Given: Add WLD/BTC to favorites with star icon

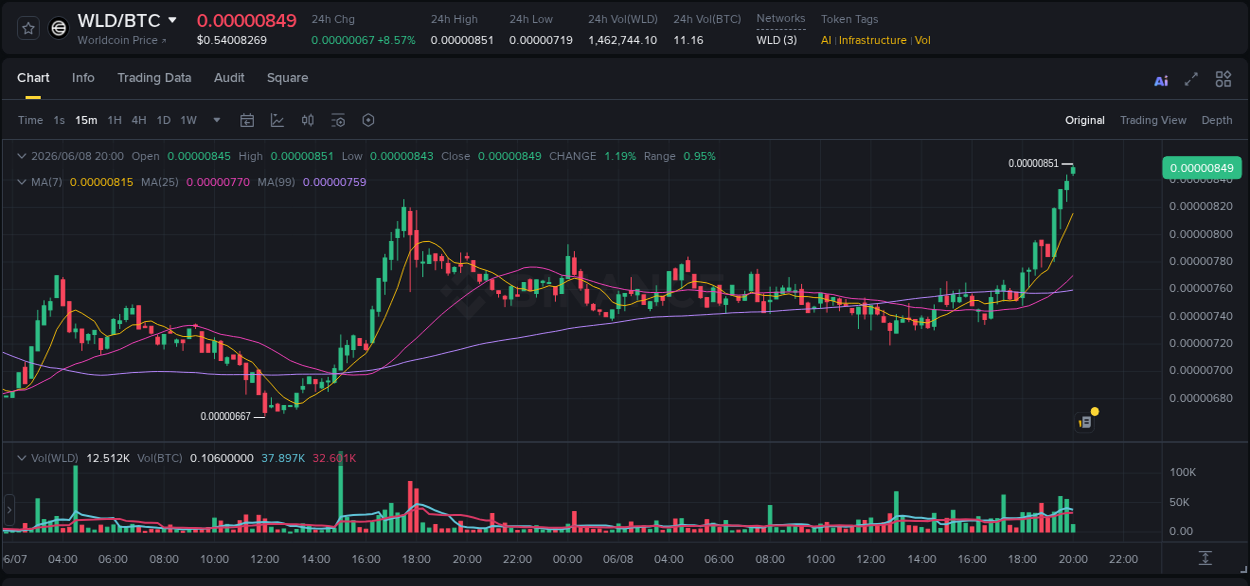Looking at the screenshot, I should [29, 29].
